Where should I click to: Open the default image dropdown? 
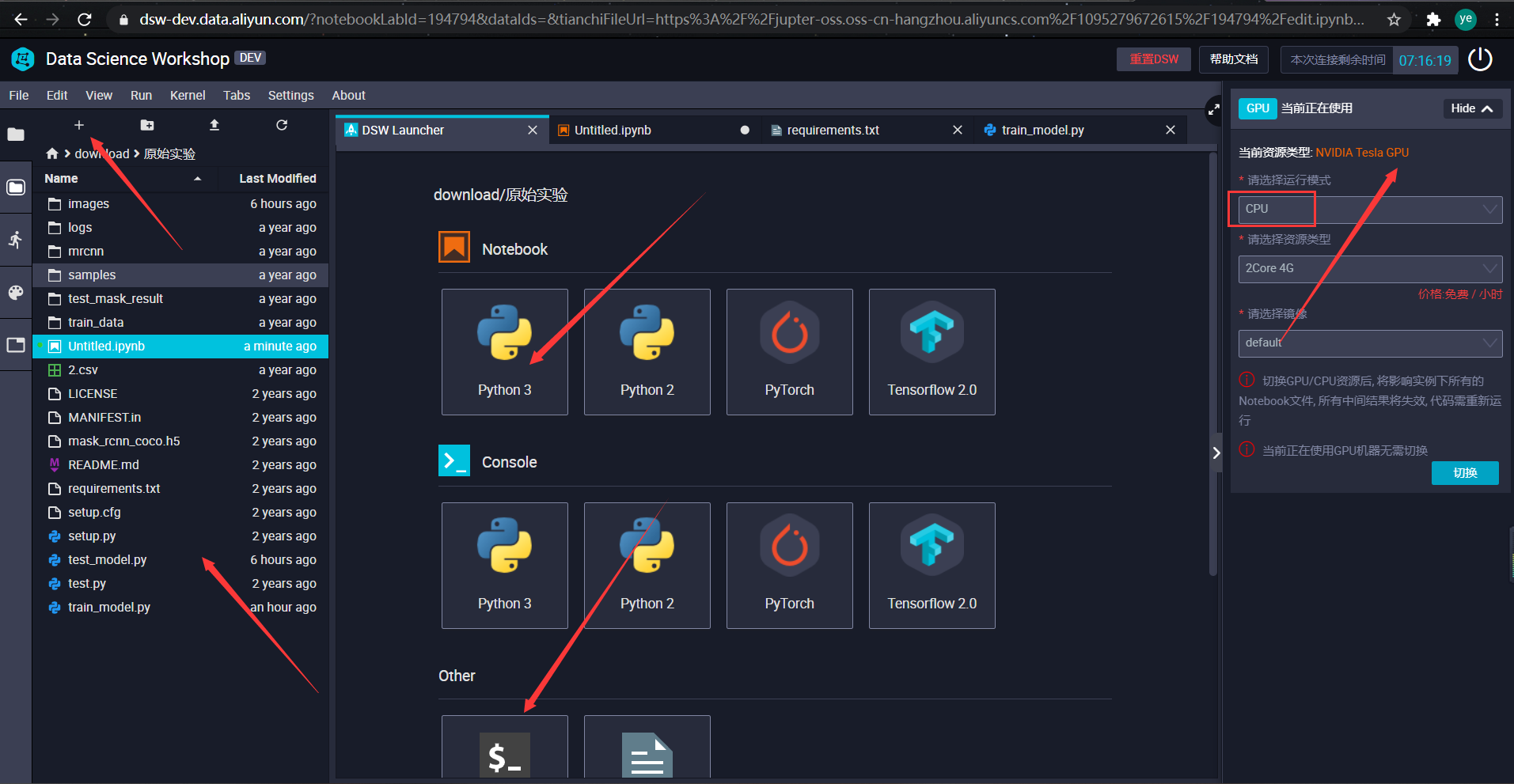1370,343
